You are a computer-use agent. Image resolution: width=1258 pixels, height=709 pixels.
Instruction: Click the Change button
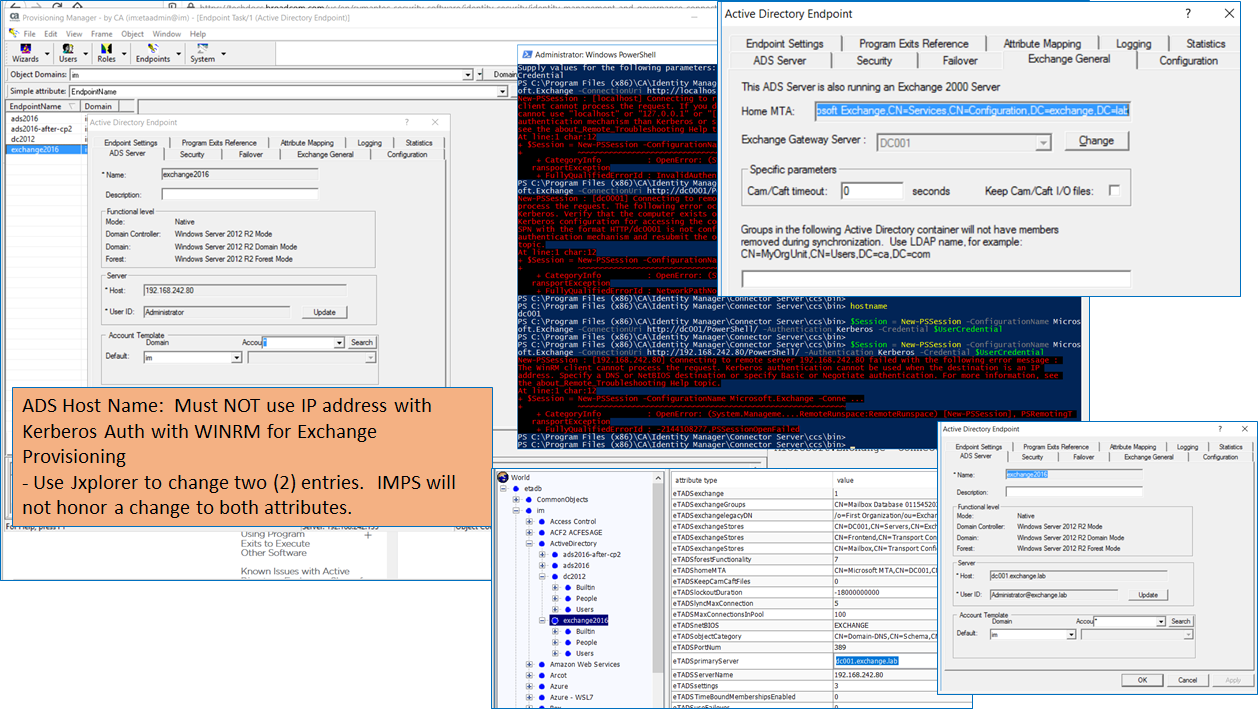pyautogui.click(x=1095, y=141)
